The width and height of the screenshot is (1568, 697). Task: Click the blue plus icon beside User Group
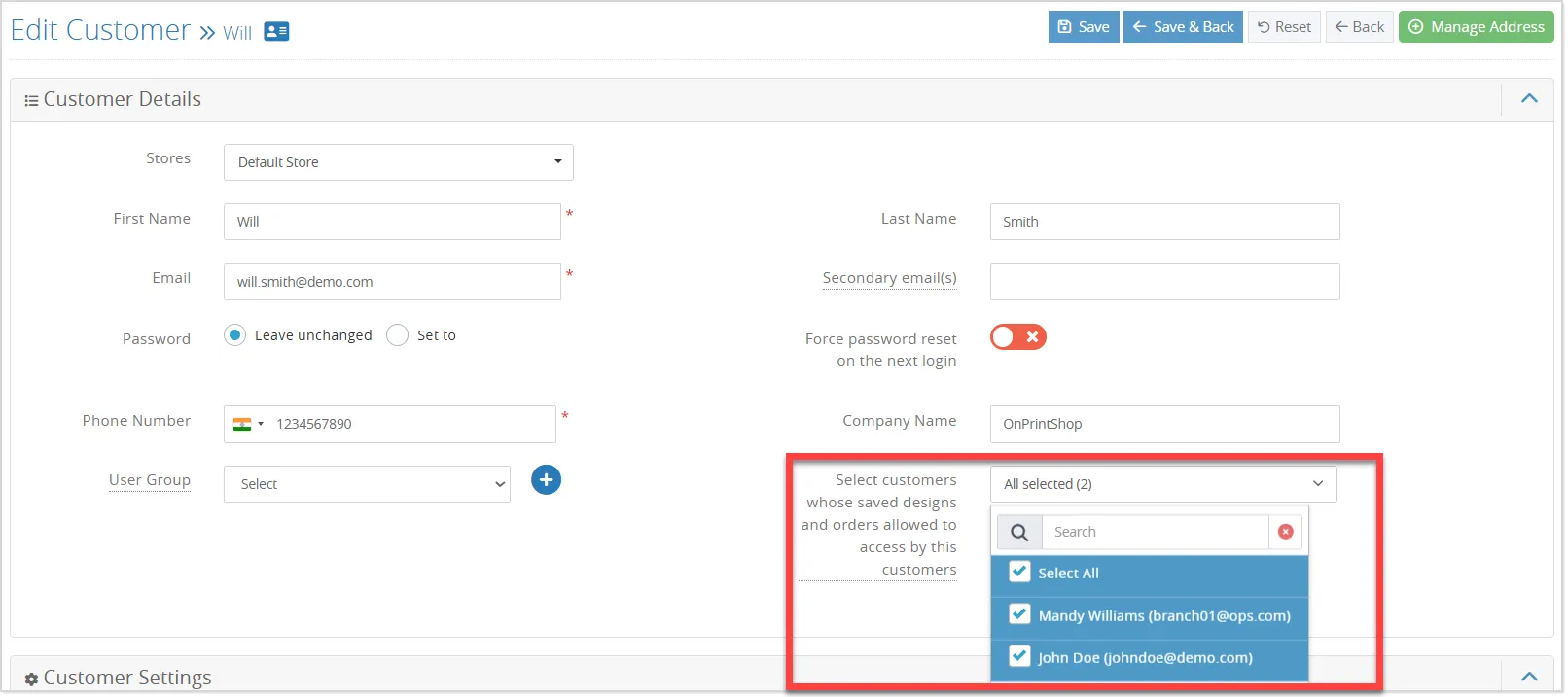(546, 479)
